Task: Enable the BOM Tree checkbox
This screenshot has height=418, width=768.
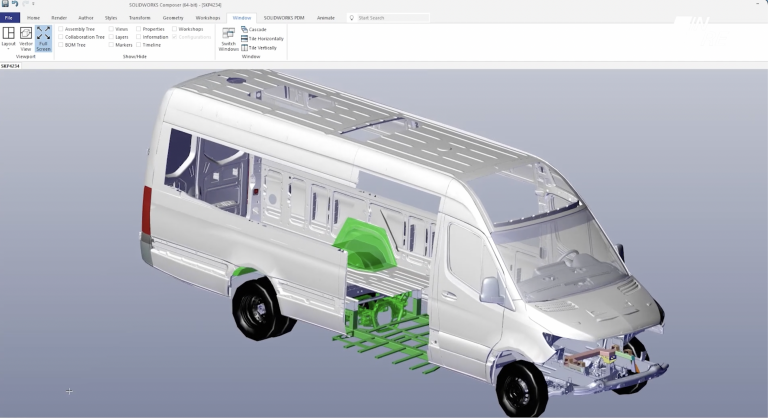Action: pyautogui.click(x=61, y=45)
